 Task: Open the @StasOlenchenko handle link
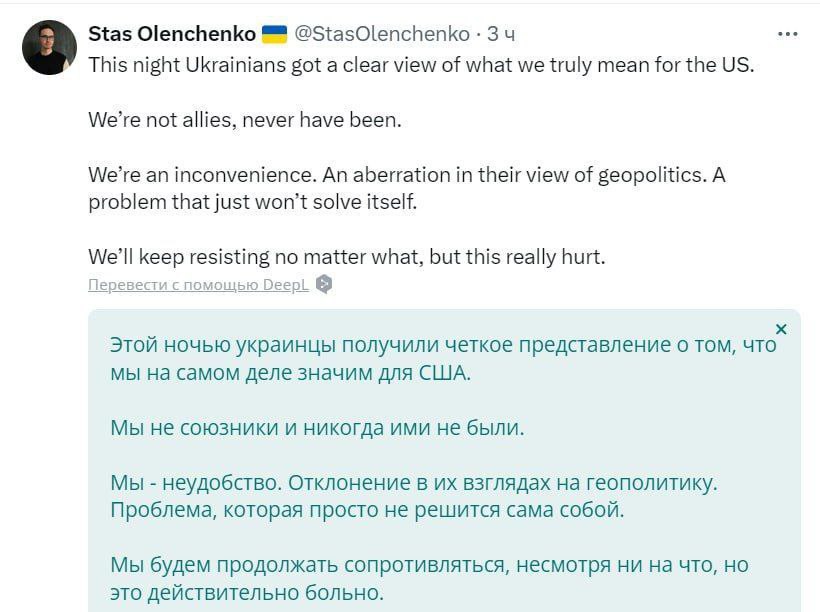pos(381,34)
